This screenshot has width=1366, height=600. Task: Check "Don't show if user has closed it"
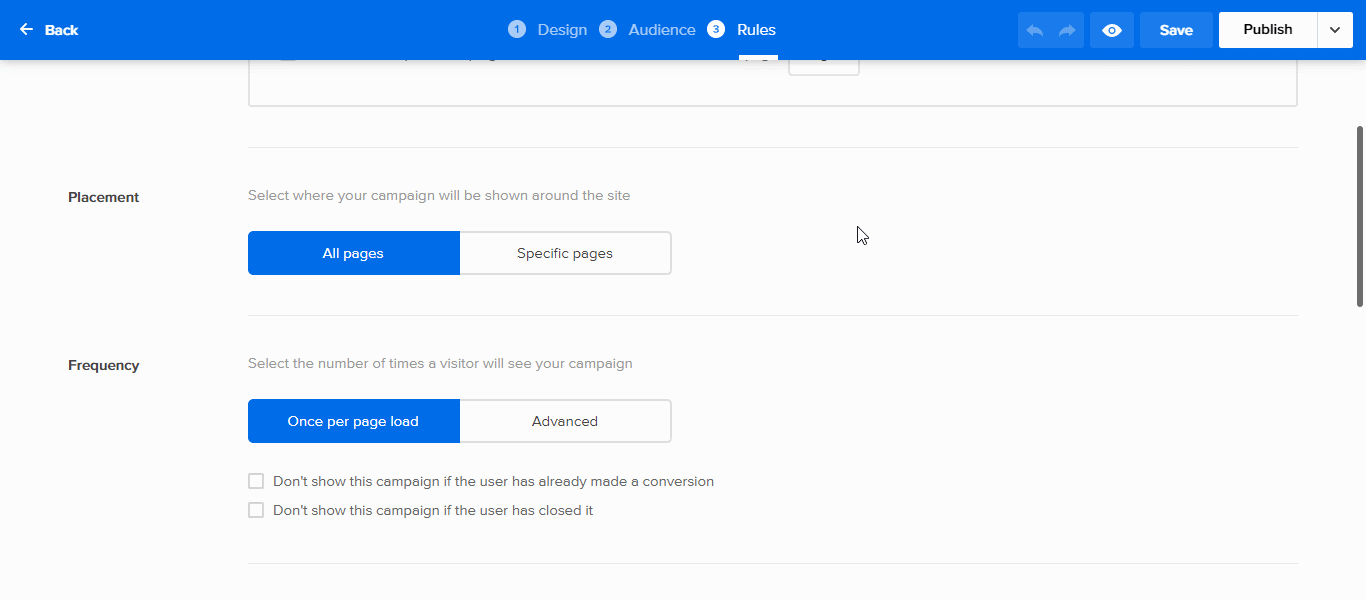pos(256,510)
